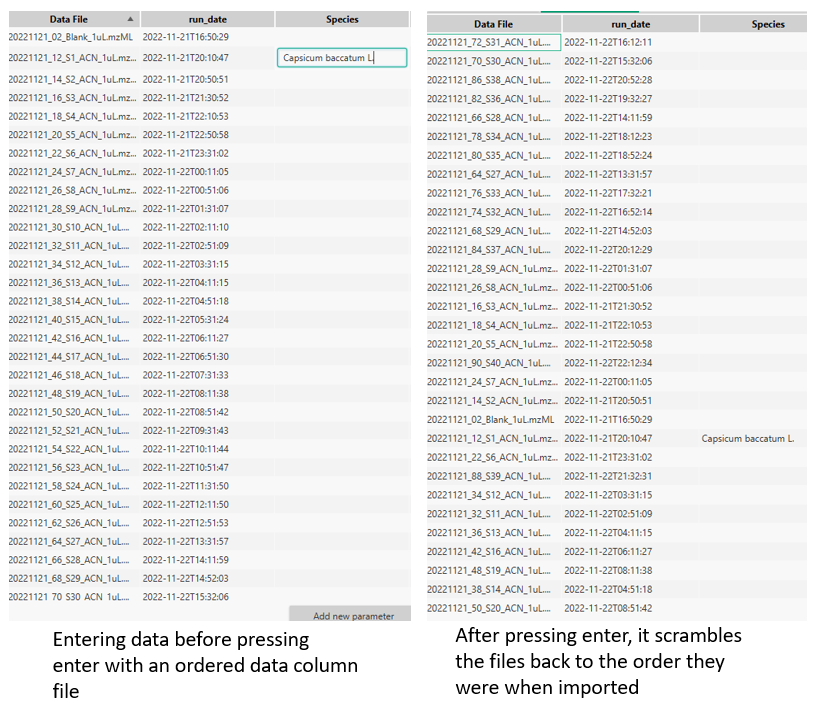Click the Species header of the left table
Viewport: 822px width, 711px height.
(343, 18)
